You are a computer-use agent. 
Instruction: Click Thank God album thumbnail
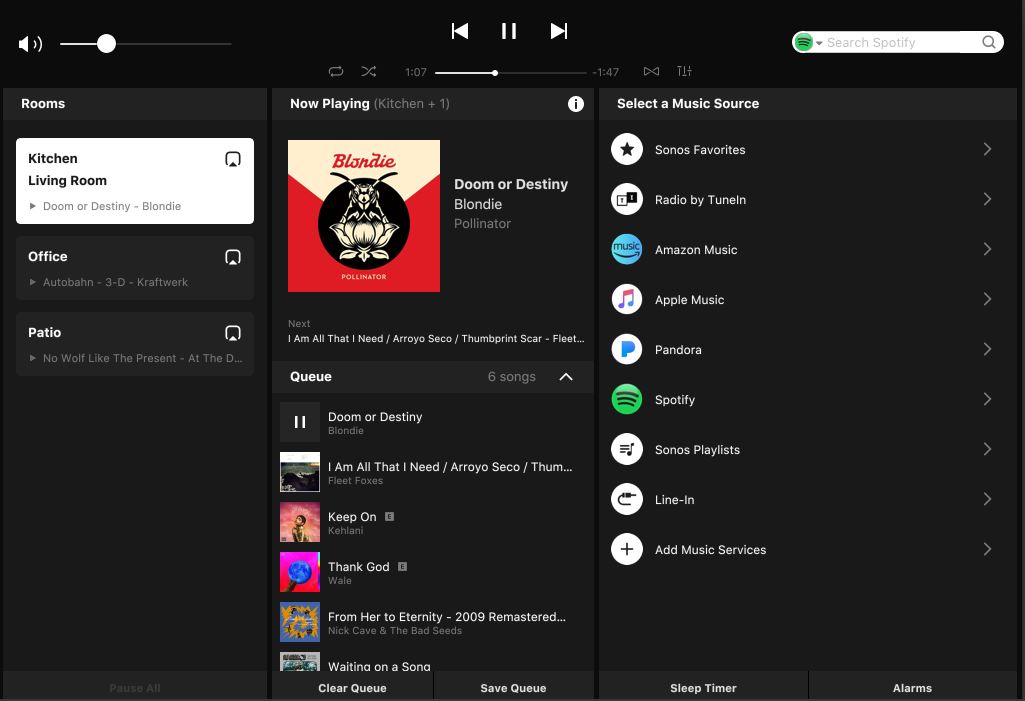(x=300, y=572)
